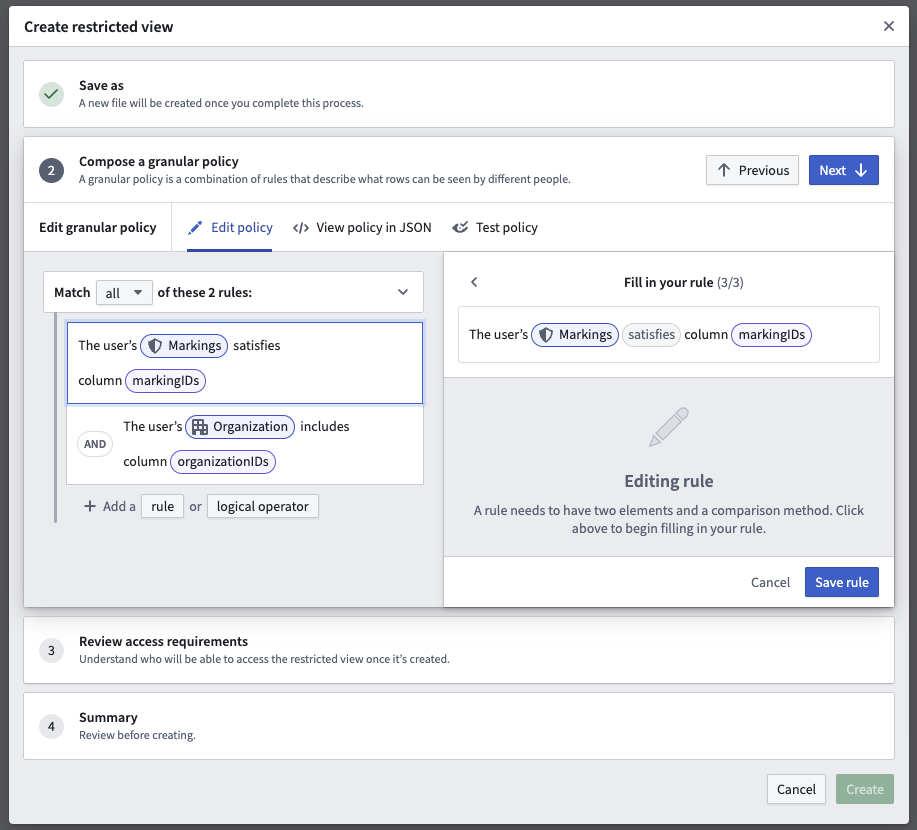
Task: Click the Create button
Action: [864, 790]
